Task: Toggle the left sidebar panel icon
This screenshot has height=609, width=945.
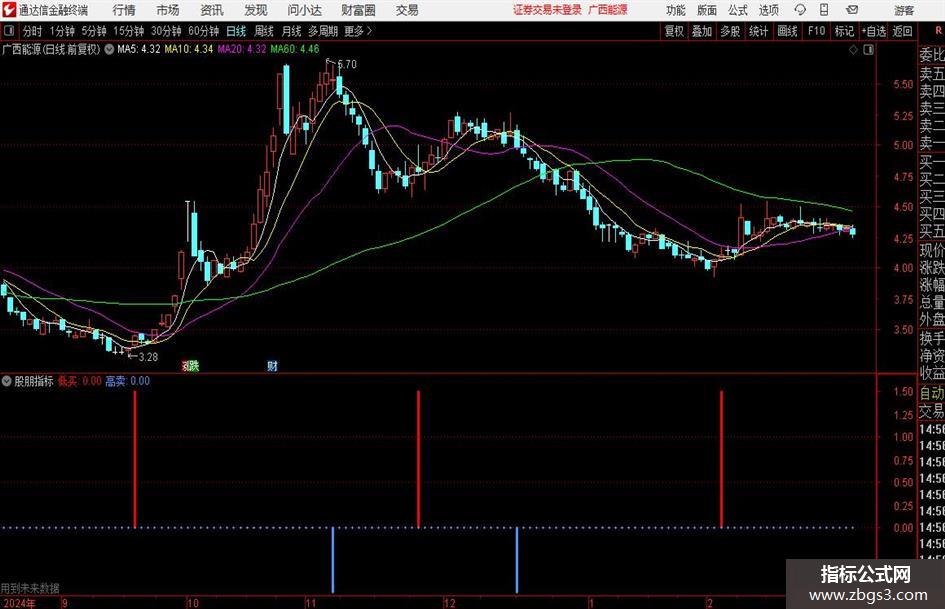Action: pos(8,31)
